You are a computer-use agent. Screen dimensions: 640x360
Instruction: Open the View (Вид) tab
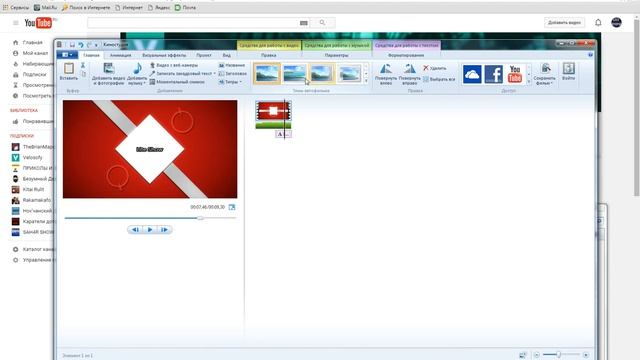[227, 55]
